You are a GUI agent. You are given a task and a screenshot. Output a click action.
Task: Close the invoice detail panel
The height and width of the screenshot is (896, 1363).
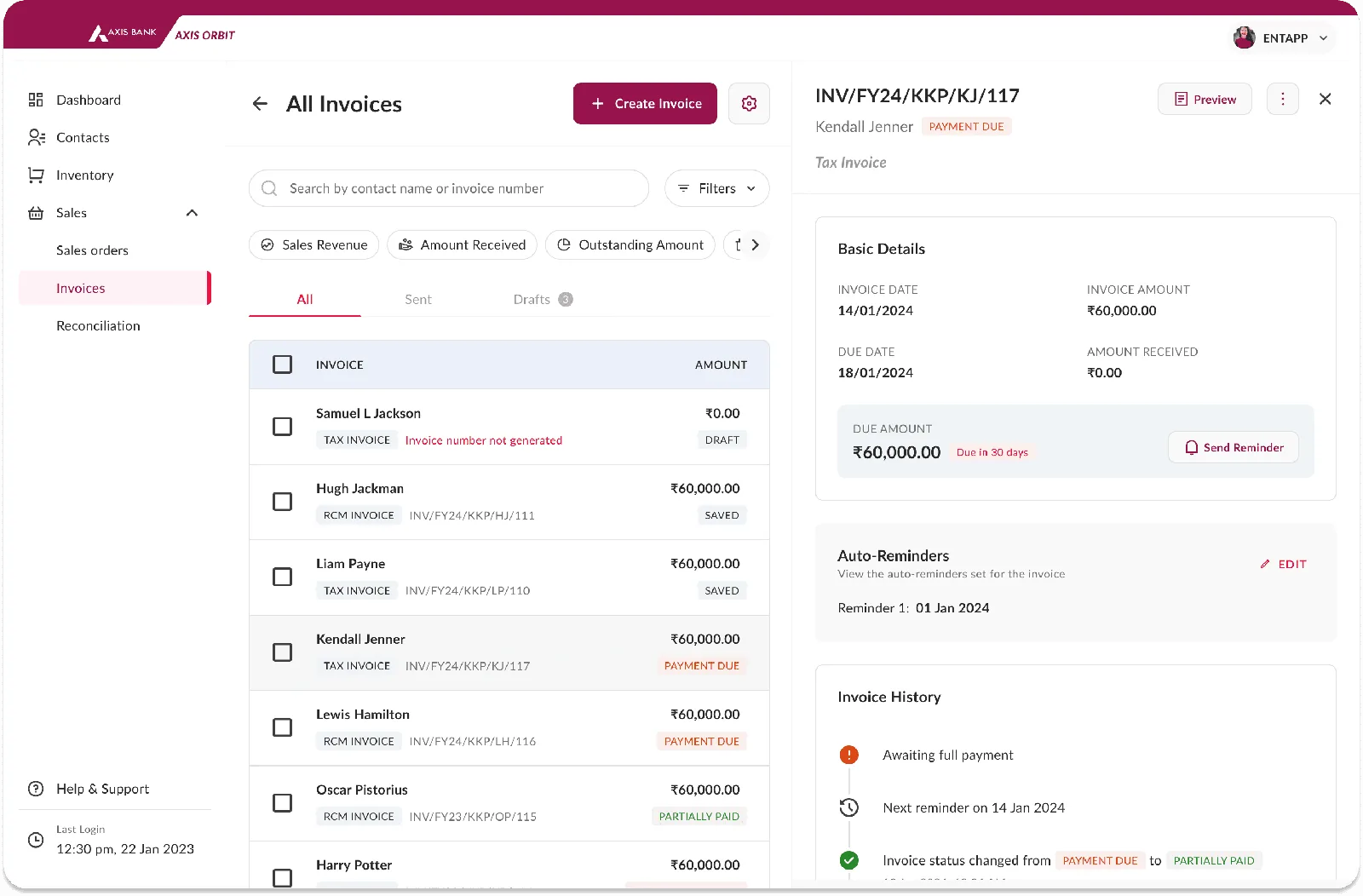coord(1325,99)
